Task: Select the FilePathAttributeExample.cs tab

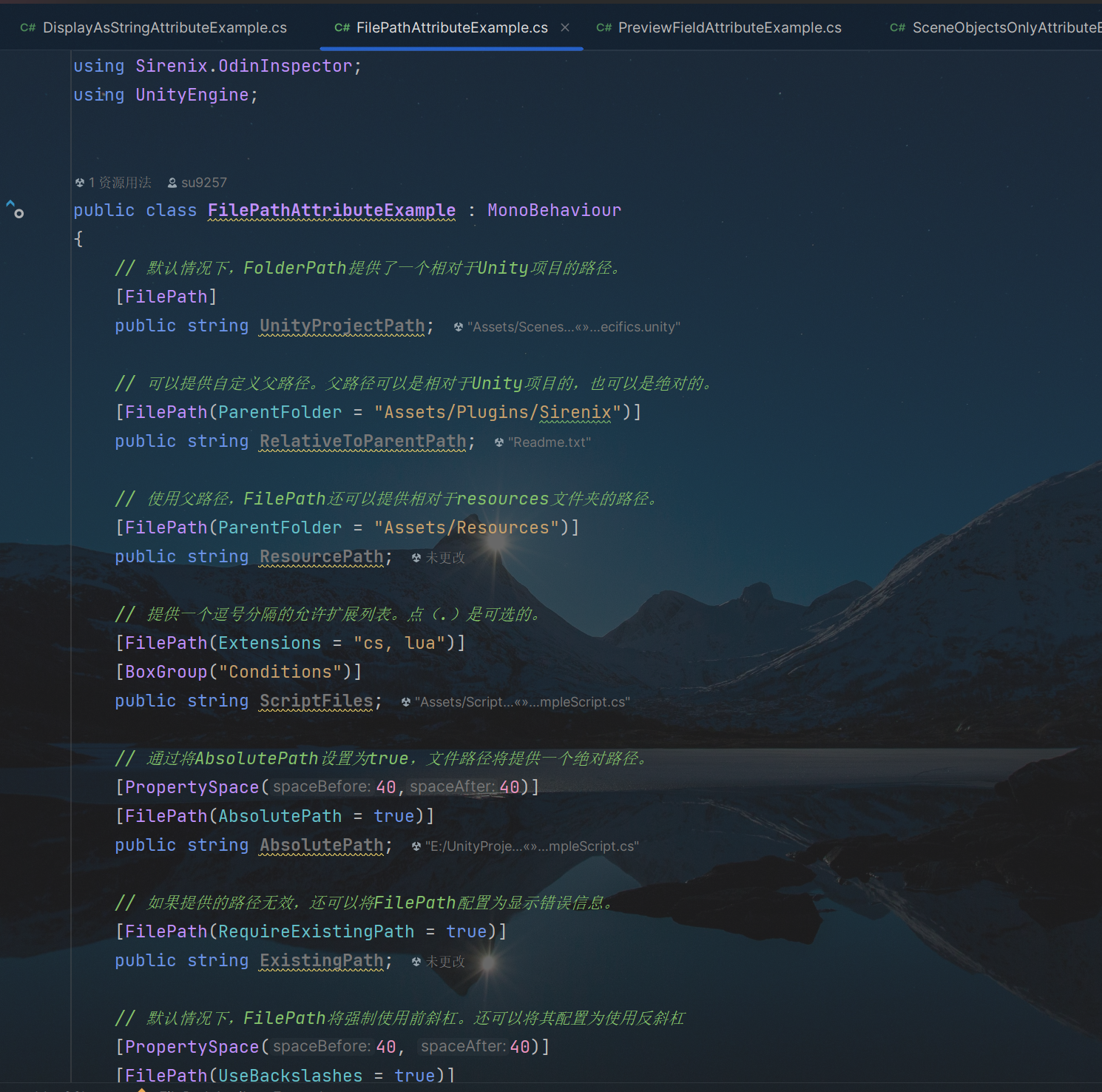Action: coord(452,27)
